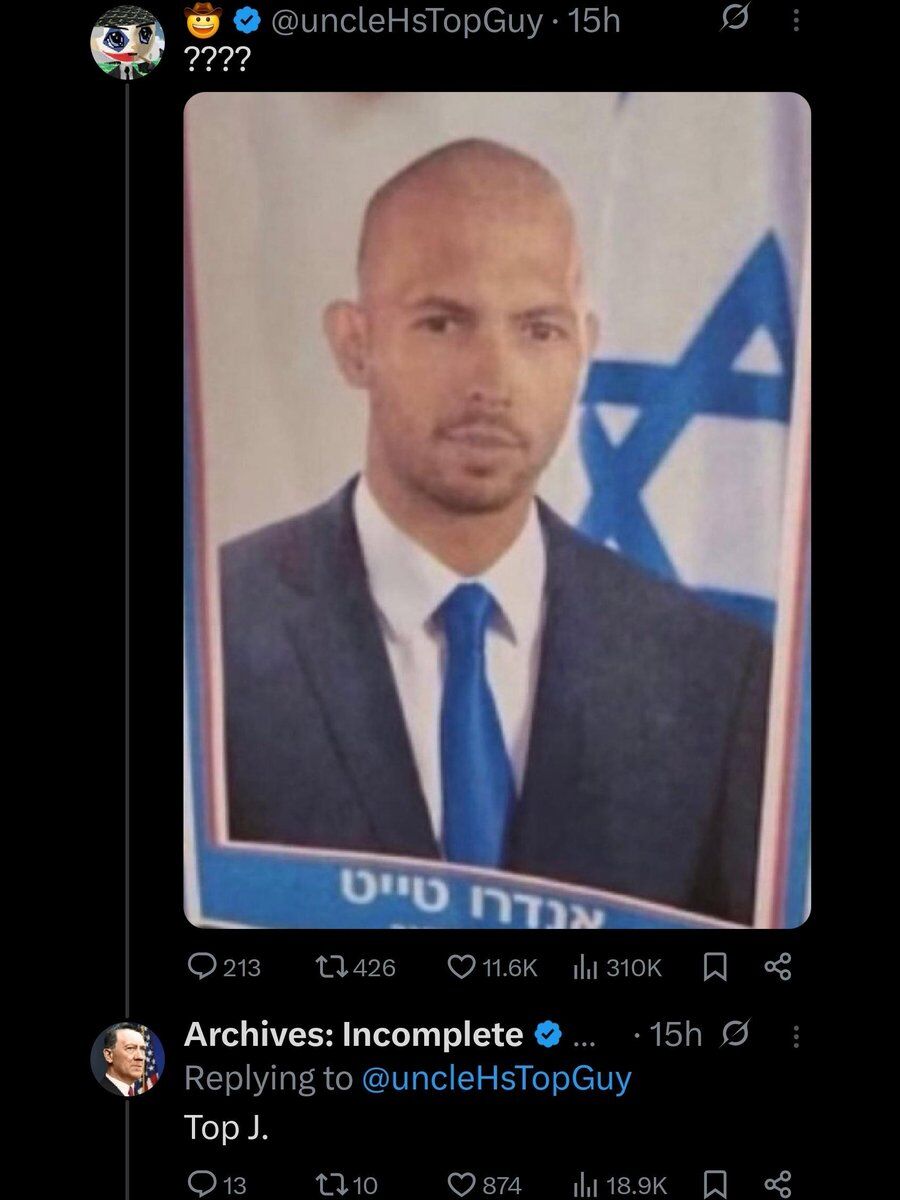The height and width of the screenshot is (1200, 900).
Task: Open the three-dot menu on the top post
Action: coord(795,21)
